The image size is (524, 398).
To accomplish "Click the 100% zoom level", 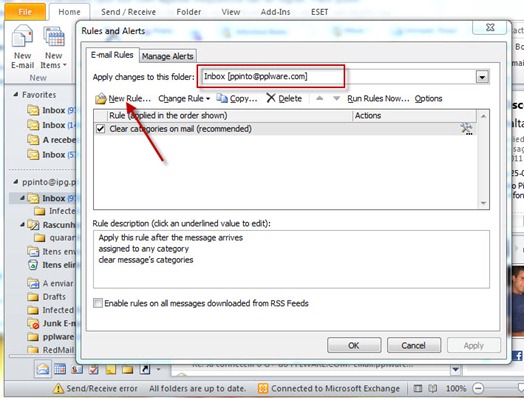I will (456, 388).
